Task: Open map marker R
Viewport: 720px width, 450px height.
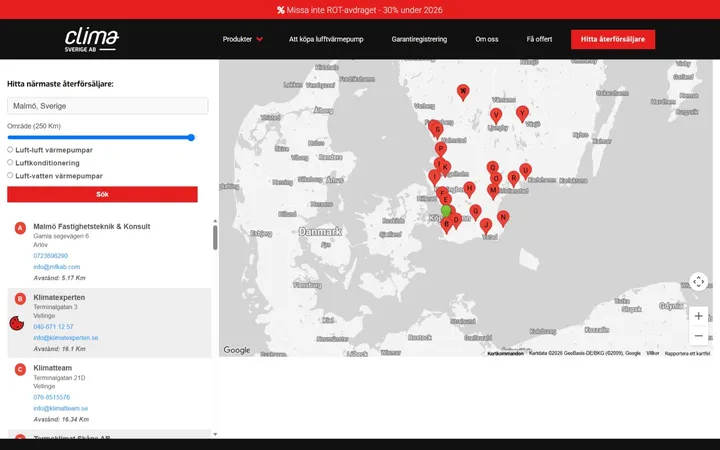Action: tap(513, 178)
